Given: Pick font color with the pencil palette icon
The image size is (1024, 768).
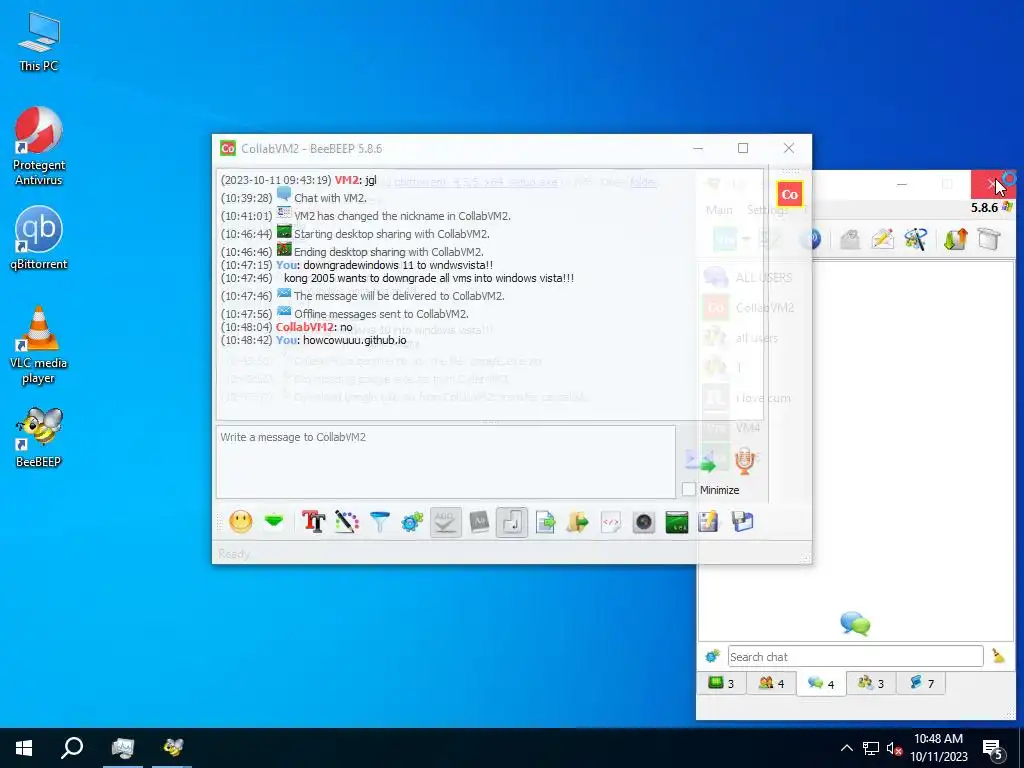Looking at the screenshot, I should point(347,522).
